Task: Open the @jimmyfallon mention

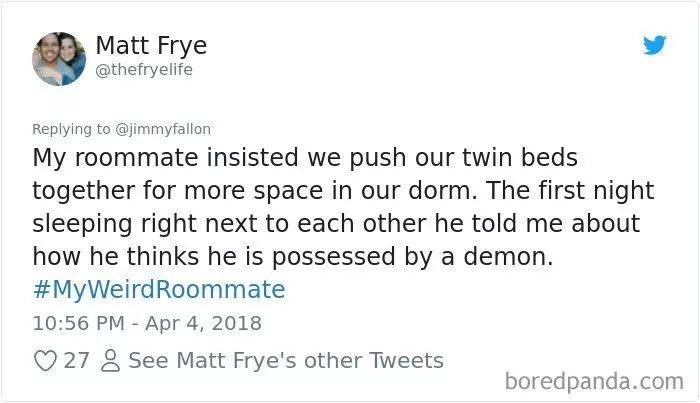Action: click(x=163, y=129)
